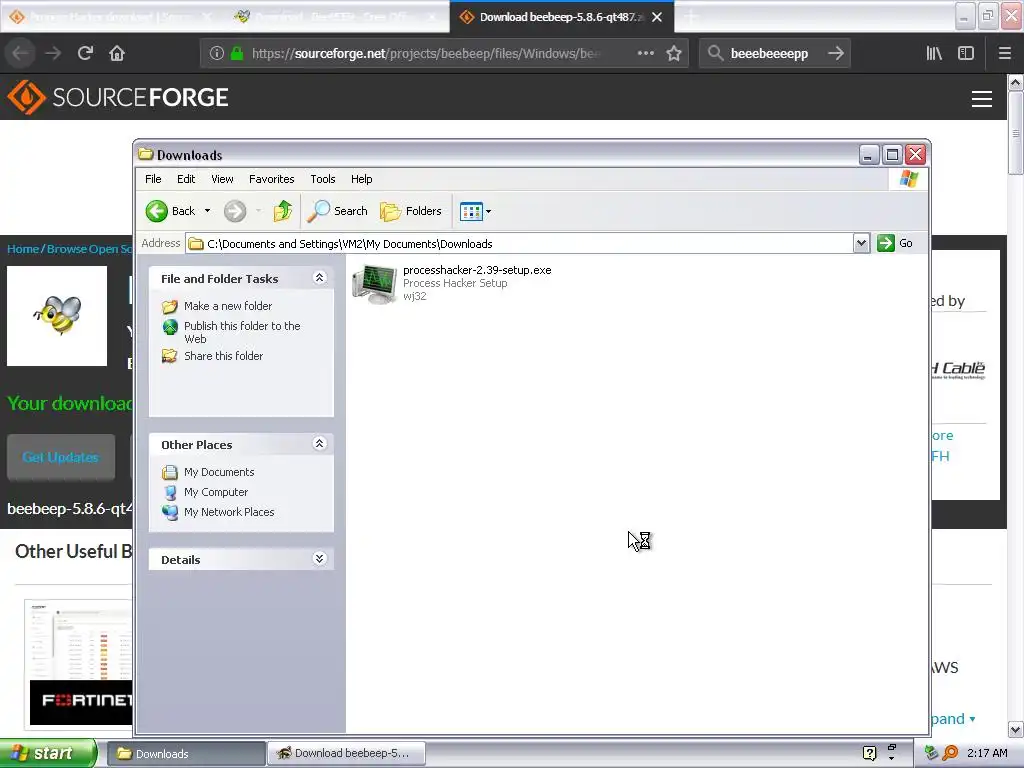Click the address bar path field
1024x768 pixels.
520,244
